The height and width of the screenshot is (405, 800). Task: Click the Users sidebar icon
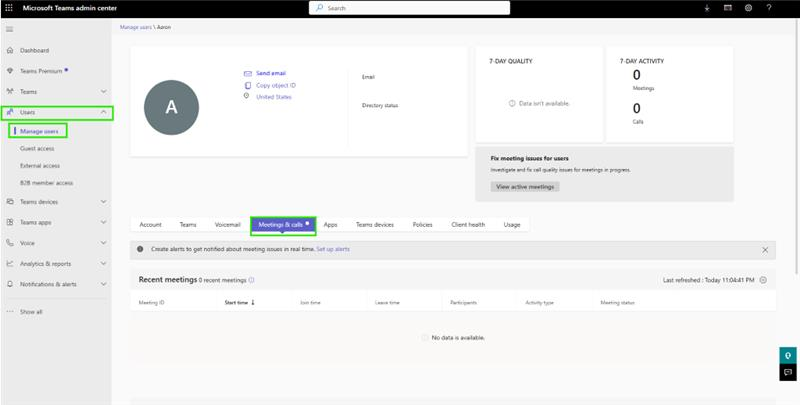click(x=10, y=112)
